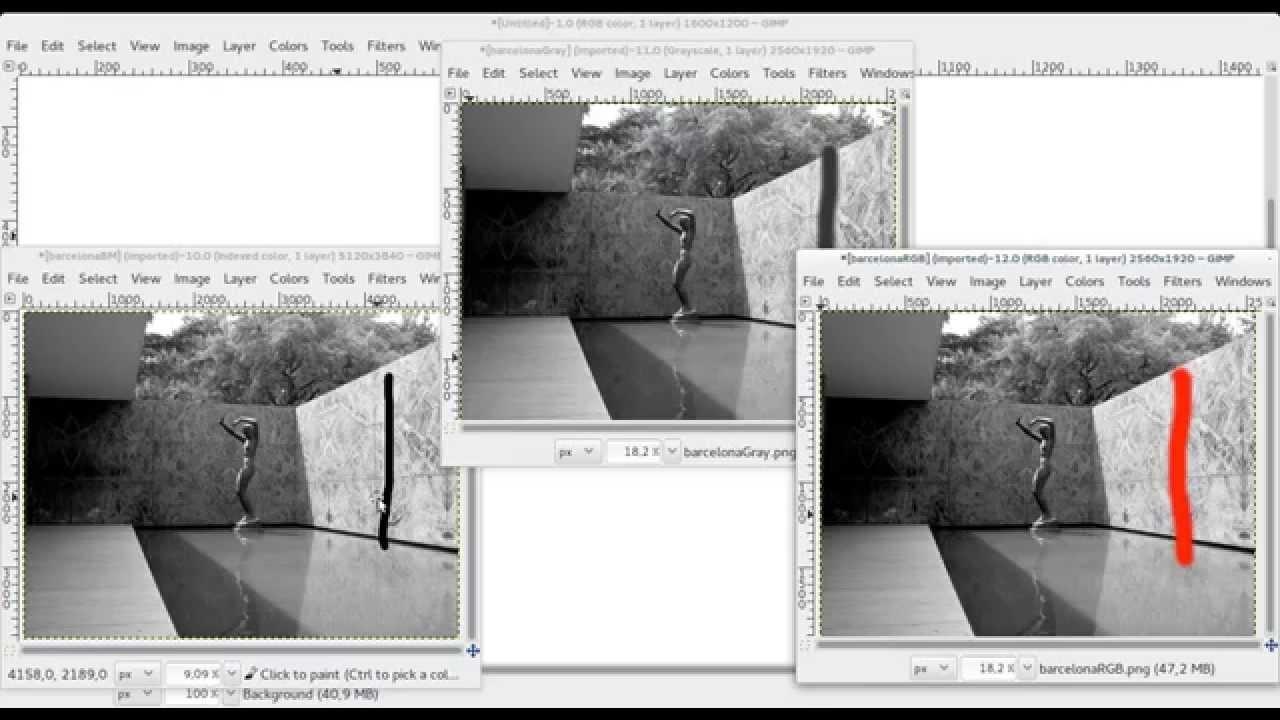Click paintbrush icon in barcelonaBM status bar

[x=250, y=674]
